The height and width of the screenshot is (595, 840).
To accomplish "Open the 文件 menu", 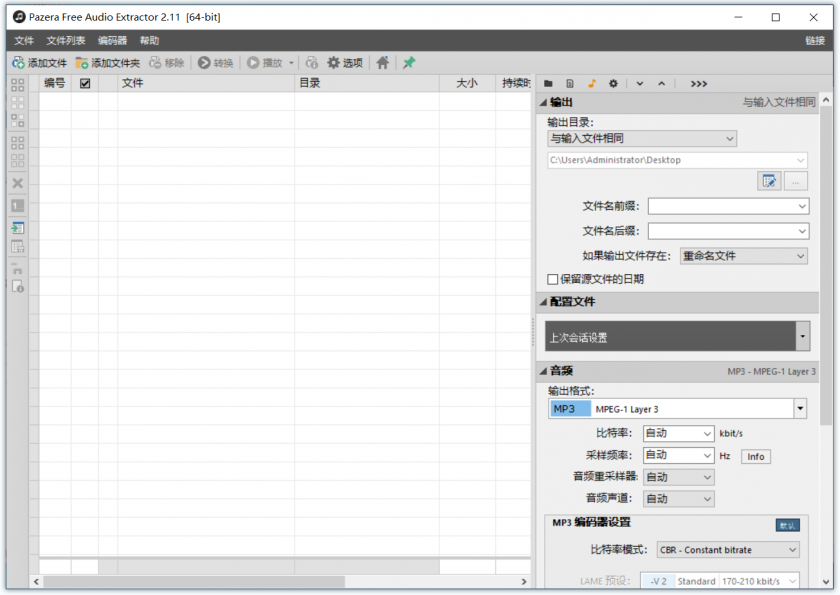I will (x=24, y=41).
